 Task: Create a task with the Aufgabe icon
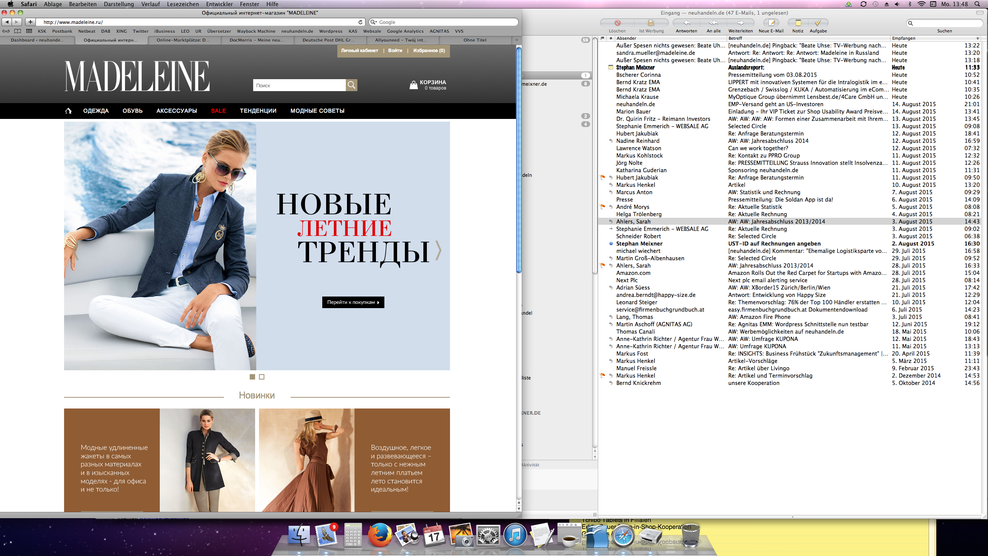[818, 23]
